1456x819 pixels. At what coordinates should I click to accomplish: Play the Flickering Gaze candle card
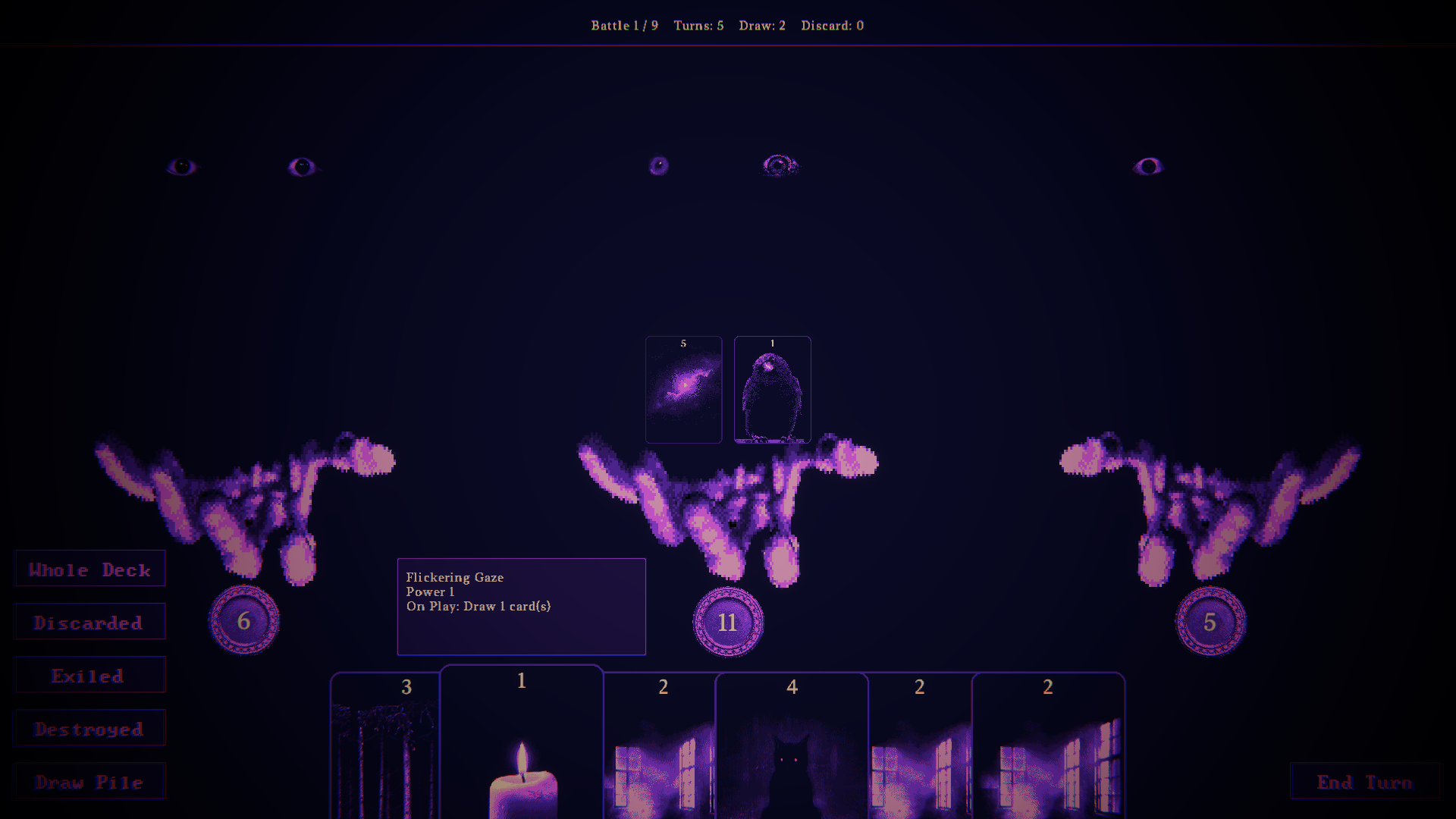click(x=522, y=742)
